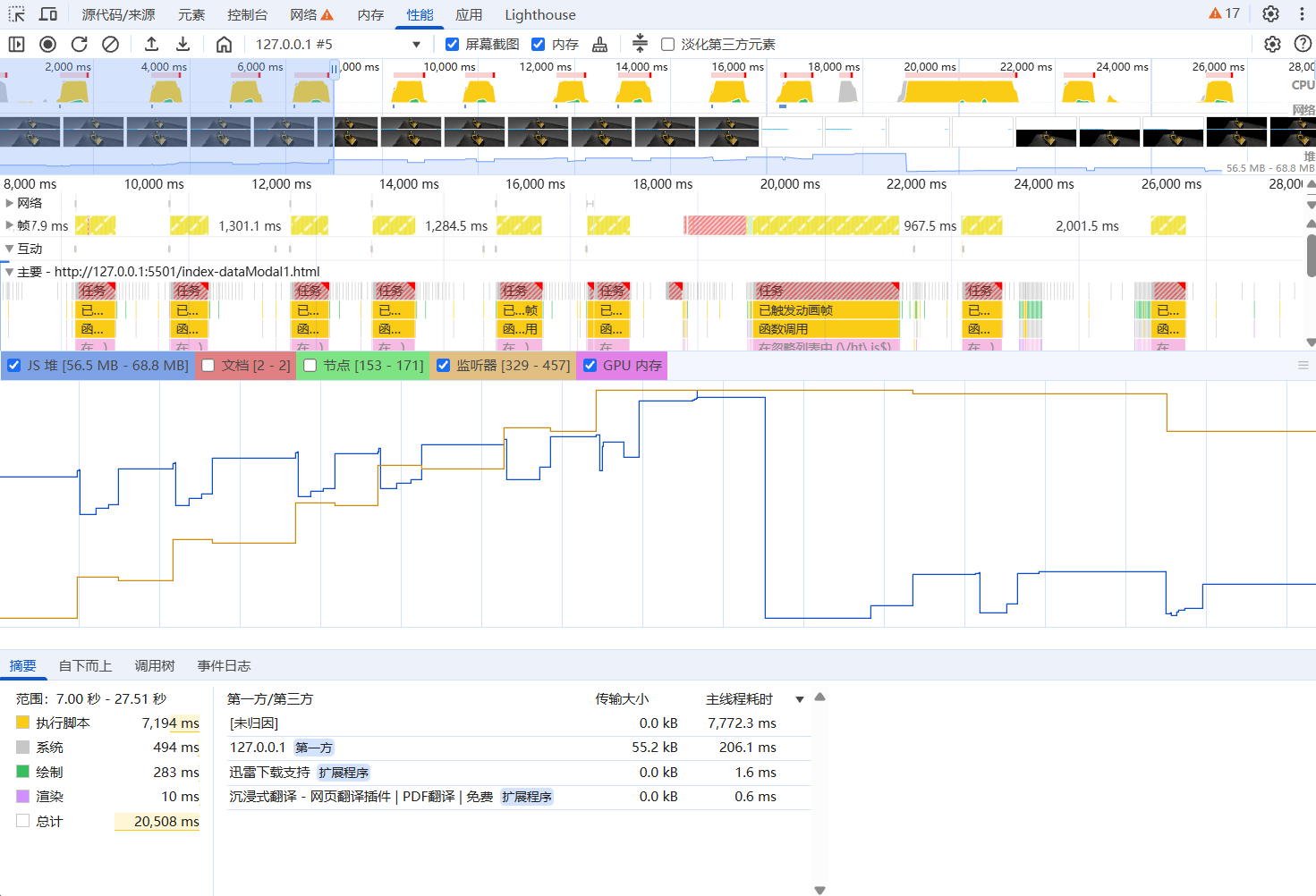This screenshot has height=896, width=1316.
Task: Enable the 淡化第三方元素 checkbox
Action: point(667,44)
